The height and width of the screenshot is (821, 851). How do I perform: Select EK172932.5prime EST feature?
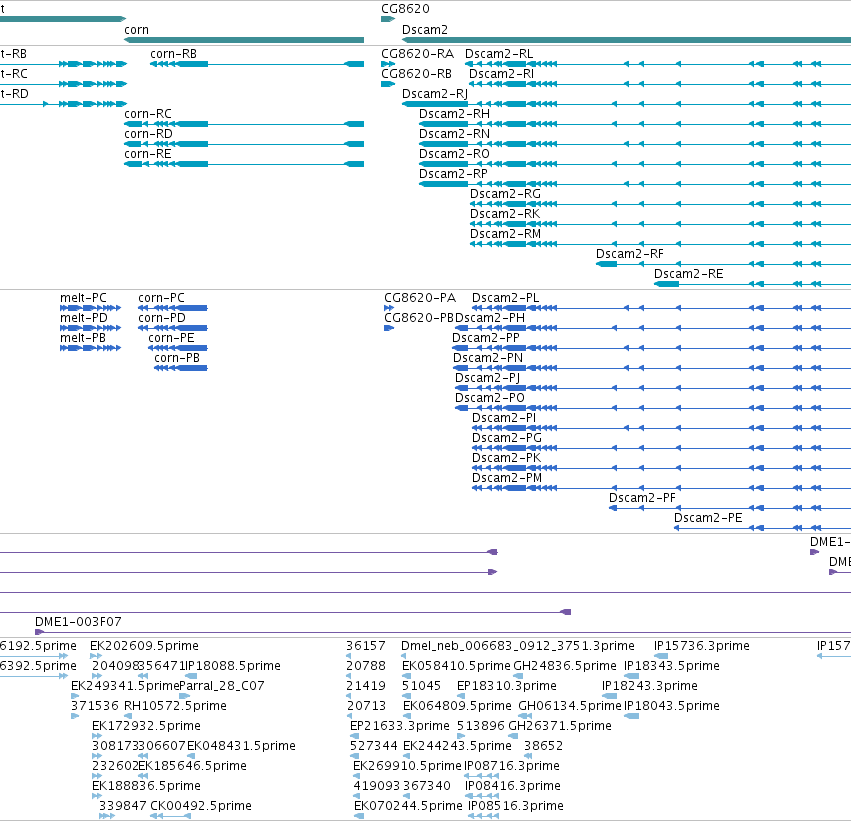[x=147, y=727]
